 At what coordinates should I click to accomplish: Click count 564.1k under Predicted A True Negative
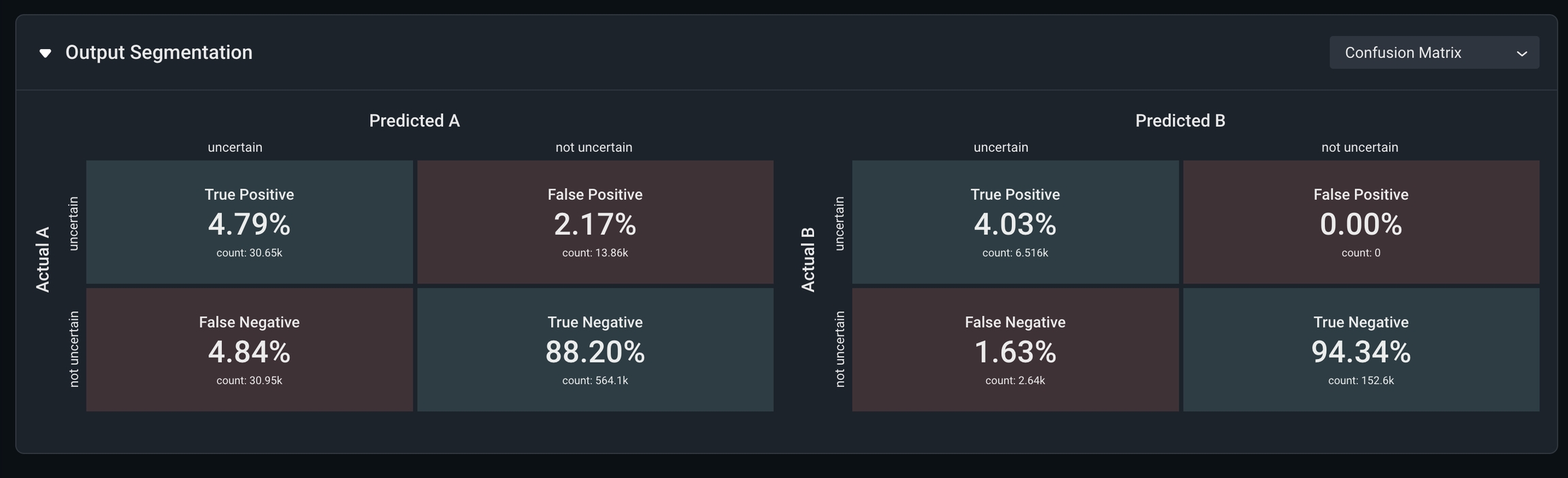point(595,381)
